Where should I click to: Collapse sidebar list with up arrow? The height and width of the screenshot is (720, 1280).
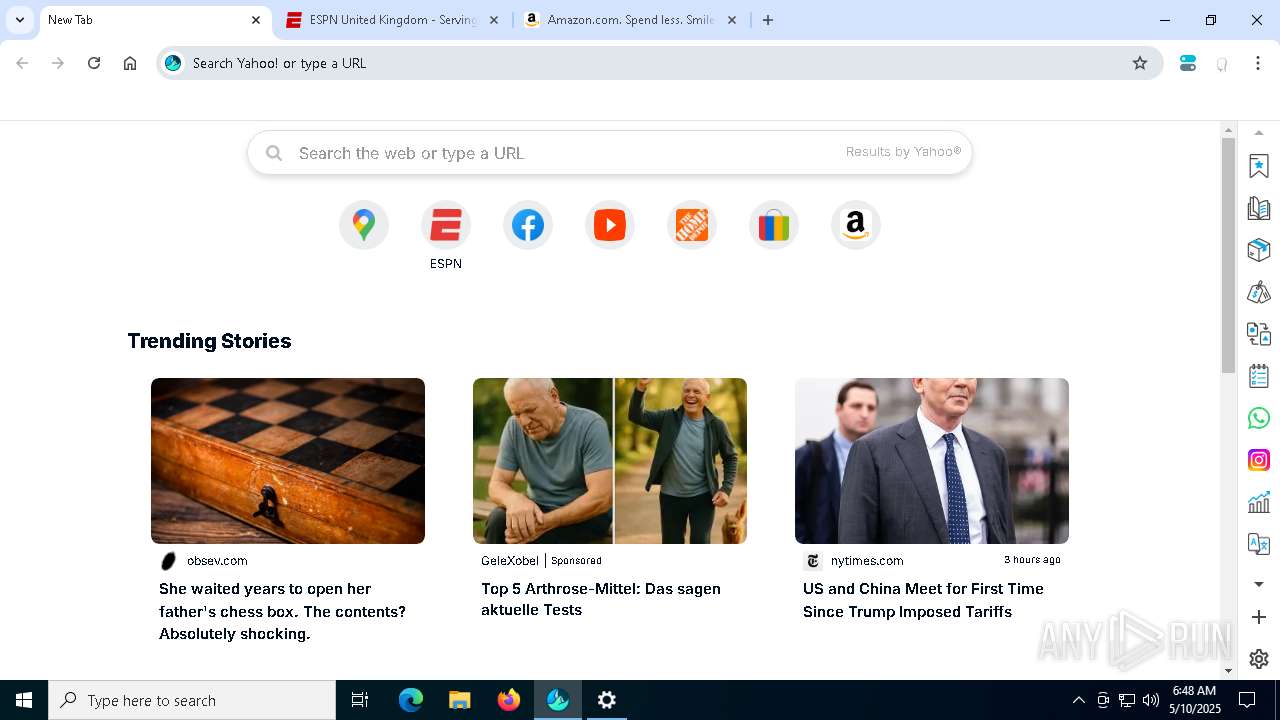click(x=1259, y=133)
